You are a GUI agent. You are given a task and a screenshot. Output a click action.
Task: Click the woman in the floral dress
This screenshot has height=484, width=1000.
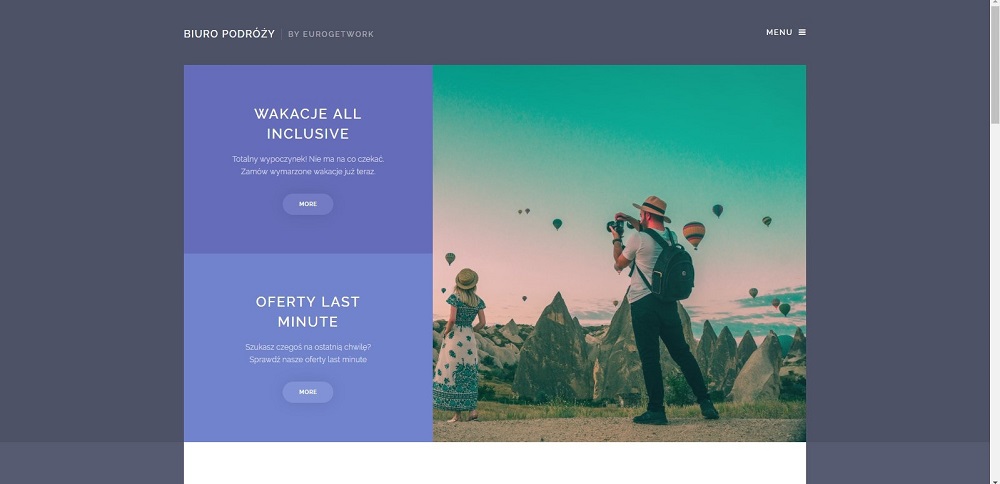[x=459, y=346]
